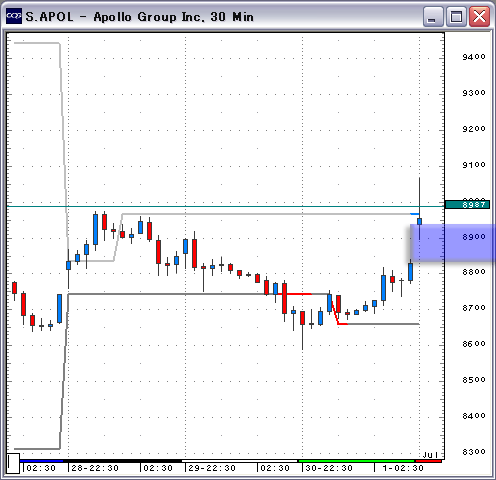Click the 8987 current price label
496x480 pixels.
[x=467, y=204]
